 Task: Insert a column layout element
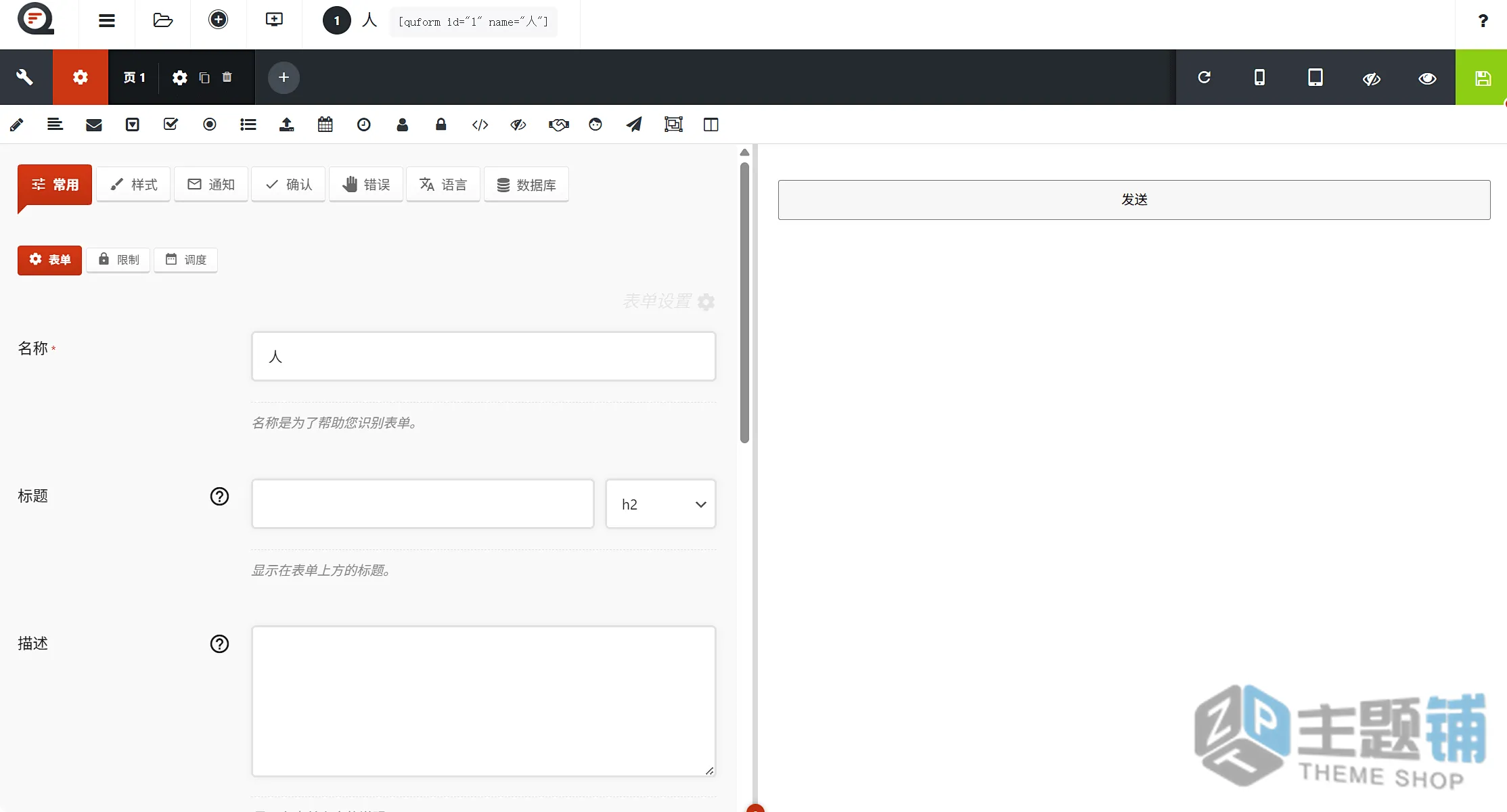[711, 125]
